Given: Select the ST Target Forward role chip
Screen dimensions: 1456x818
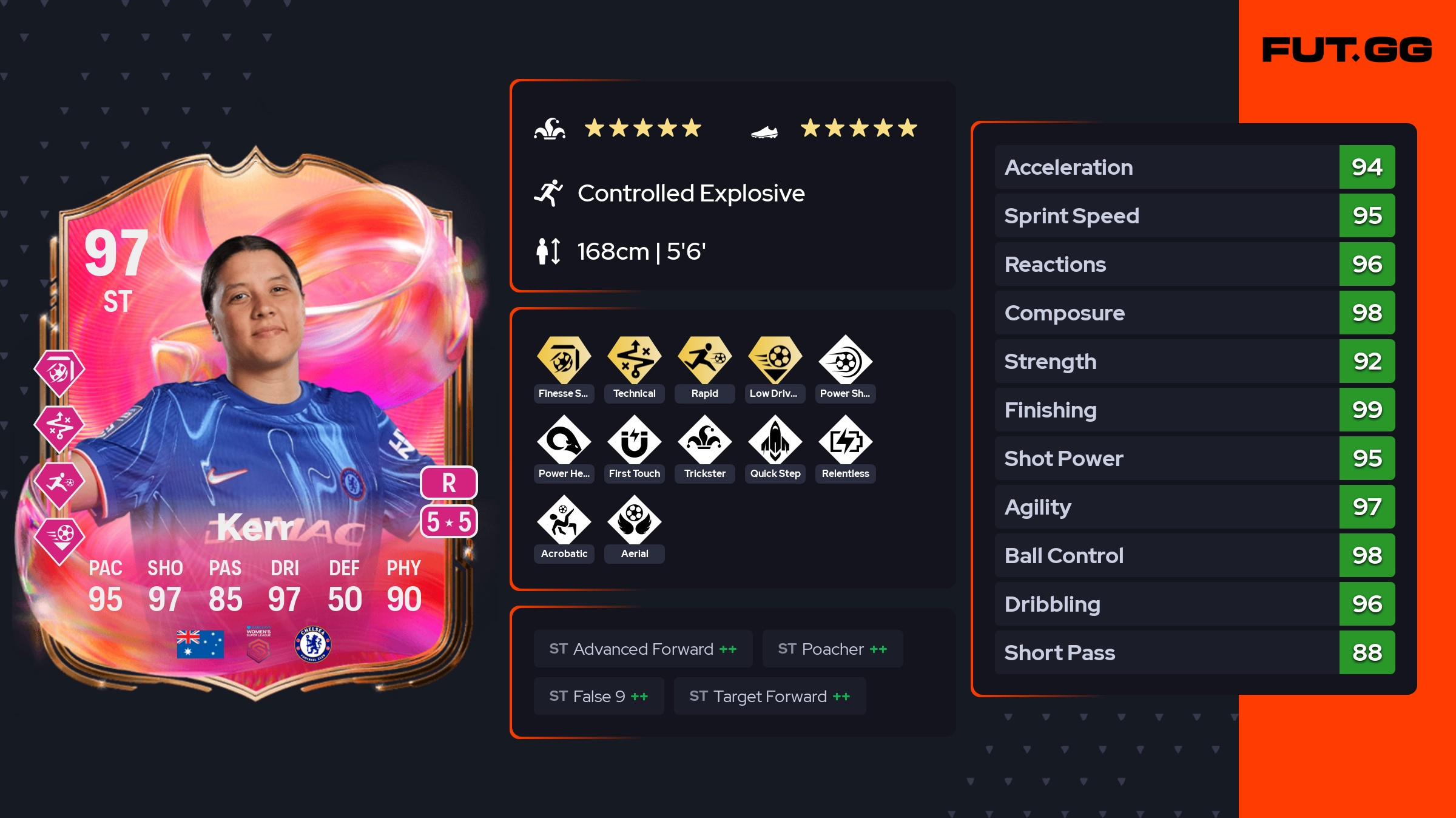Looking at the screenshot, I should (770, 696).
